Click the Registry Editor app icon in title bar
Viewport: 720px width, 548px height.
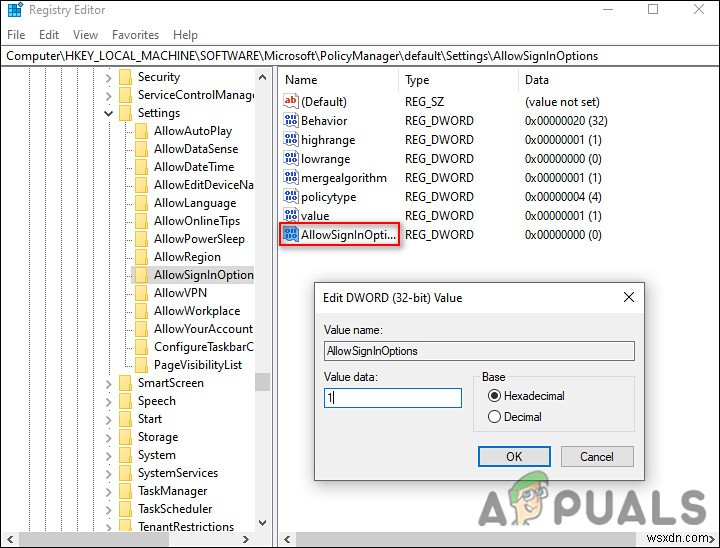point(15,10)
